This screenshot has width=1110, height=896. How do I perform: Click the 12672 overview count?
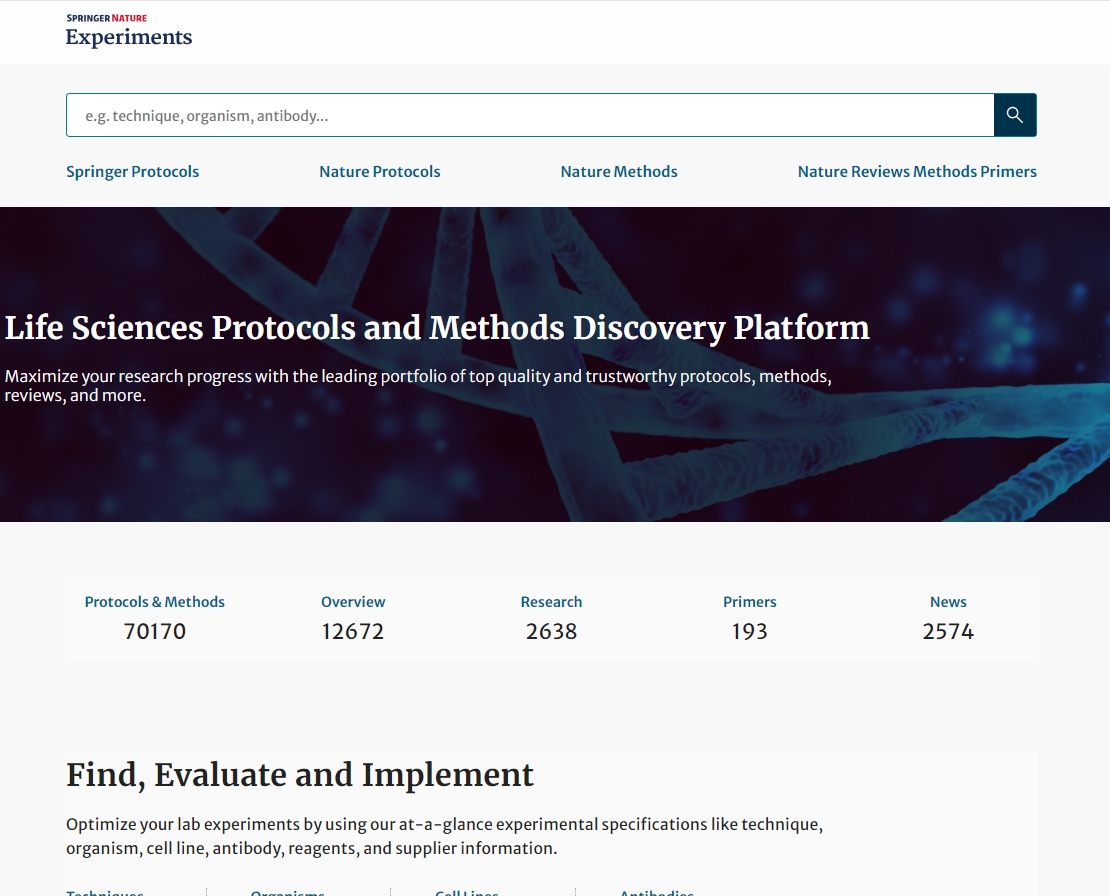coord(353,631)
